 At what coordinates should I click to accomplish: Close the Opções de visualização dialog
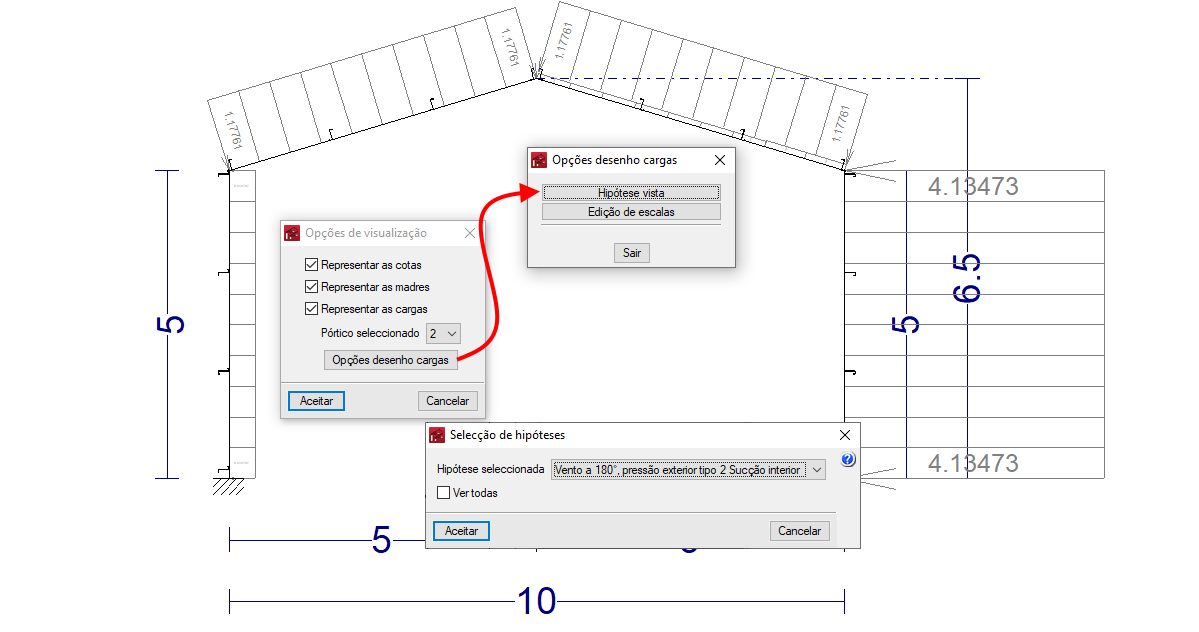[471, 233]
